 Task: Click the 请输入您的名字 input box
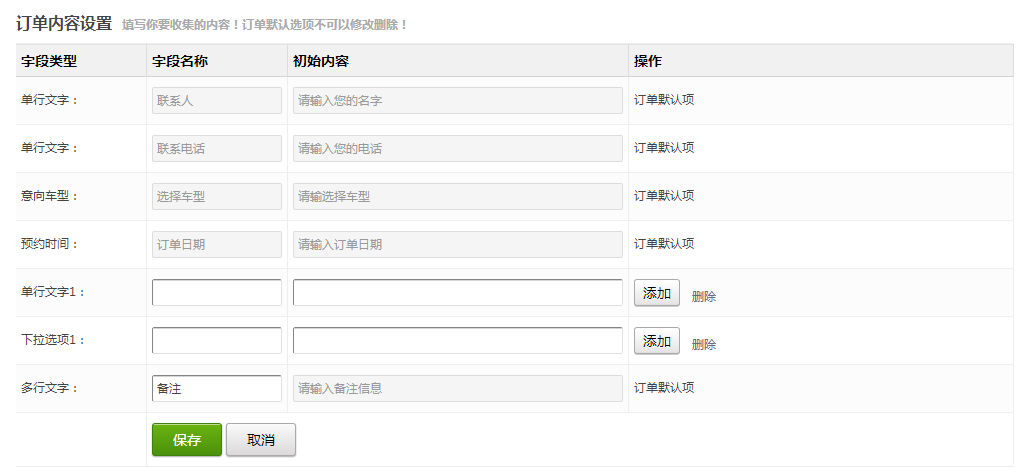(457, 100)
